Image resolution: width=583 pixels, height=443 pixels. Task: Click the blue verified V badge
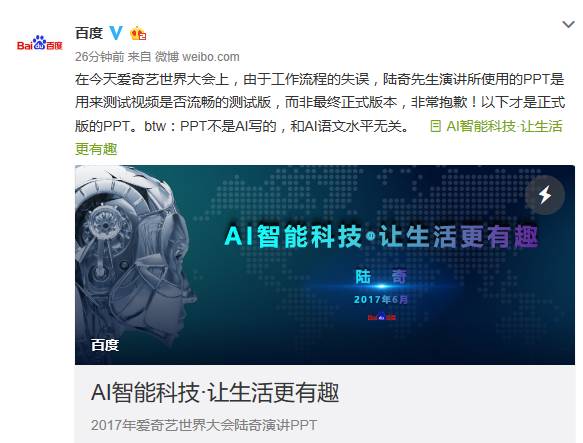(x=116, y=33)
